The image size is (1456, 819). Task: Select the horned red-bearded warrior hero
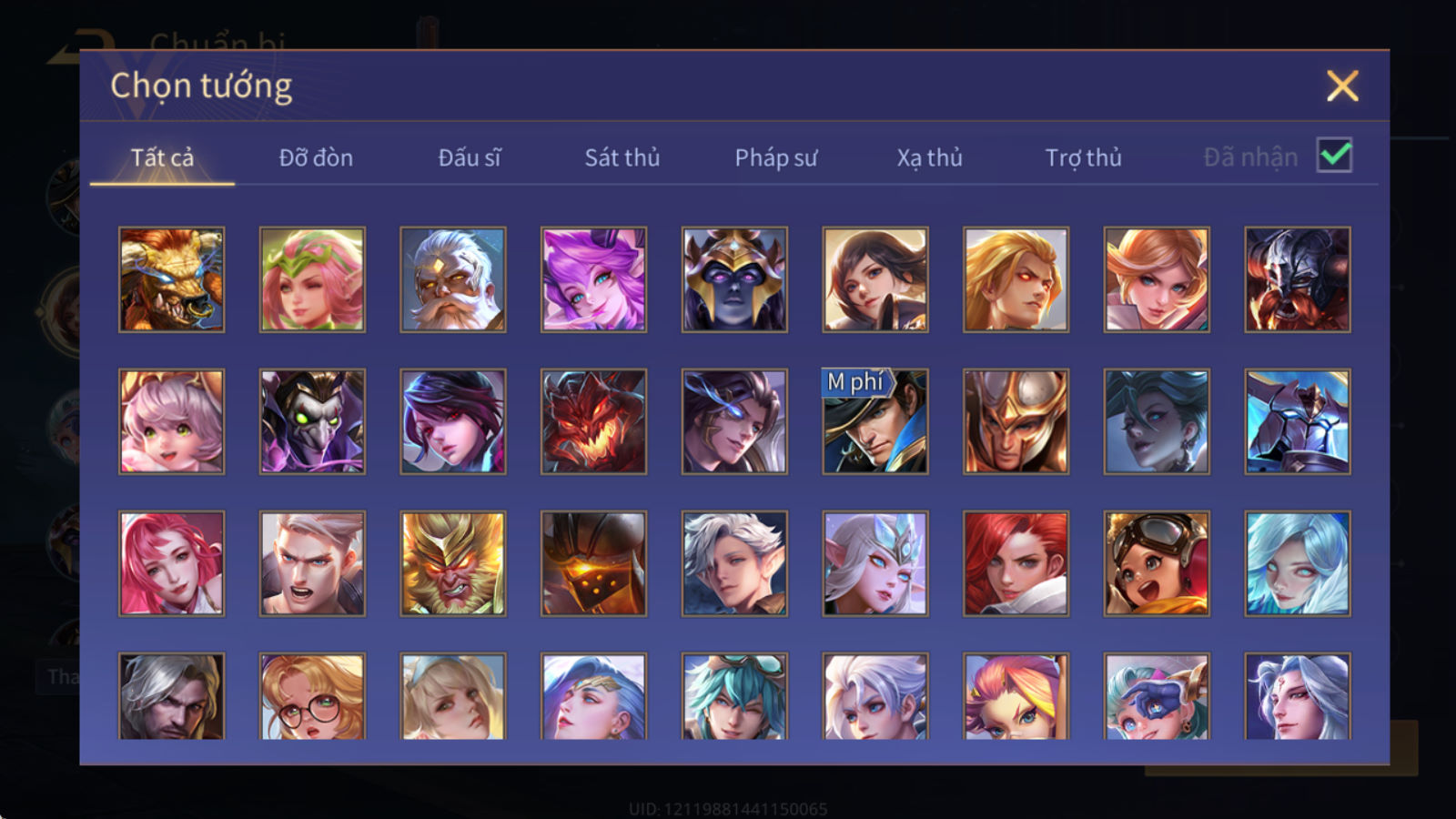pos(1298,279)
